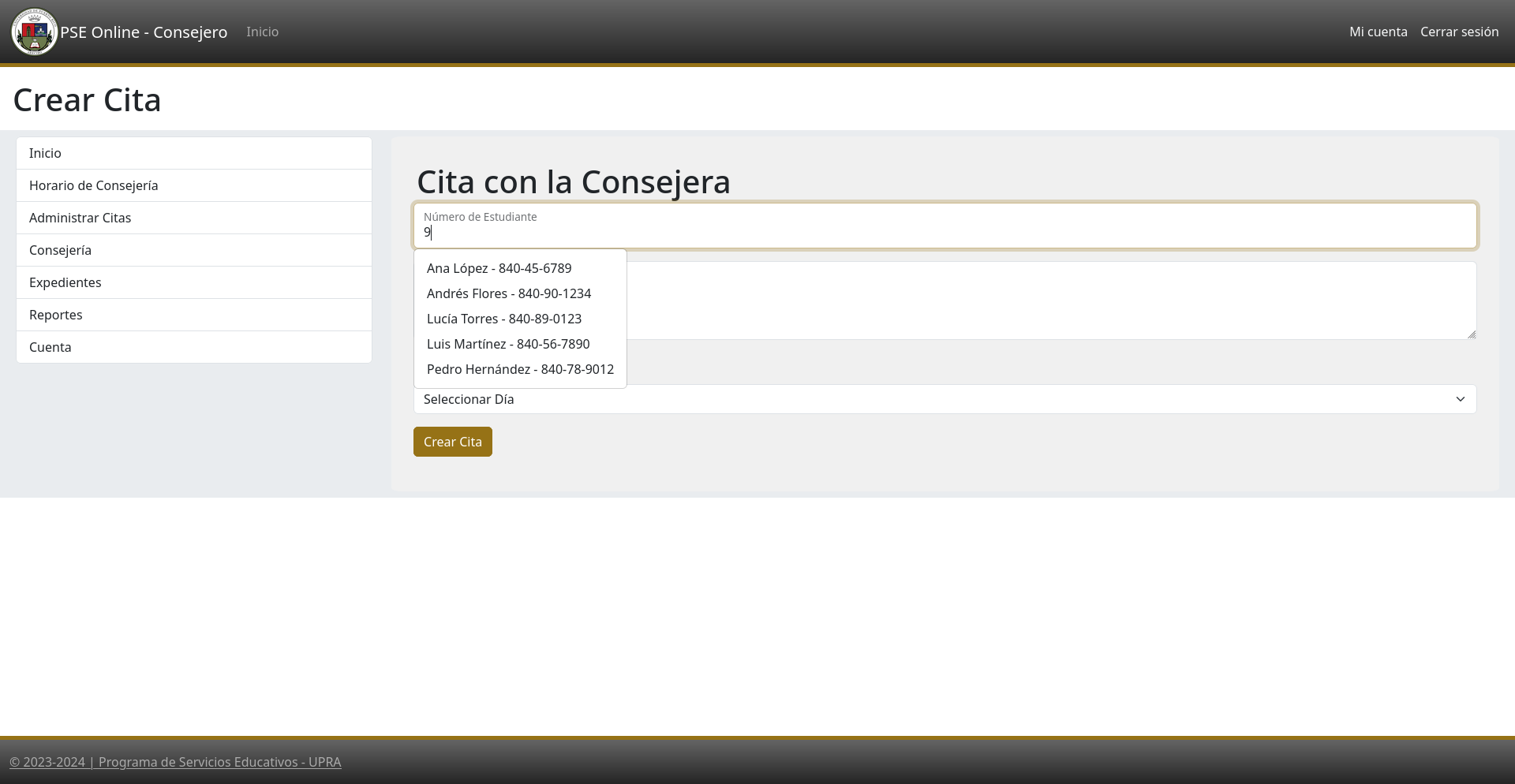
Task: Click the UPRA seal logo icon
Action: pos(35,32)
